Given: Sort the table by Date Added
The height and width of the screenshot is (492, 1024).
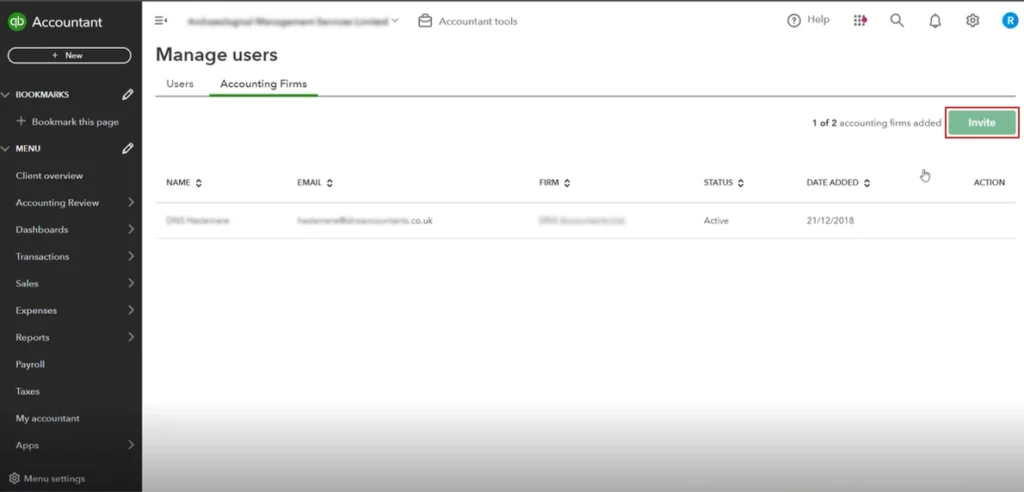Looking at the screenshot, I should point(838,183).
